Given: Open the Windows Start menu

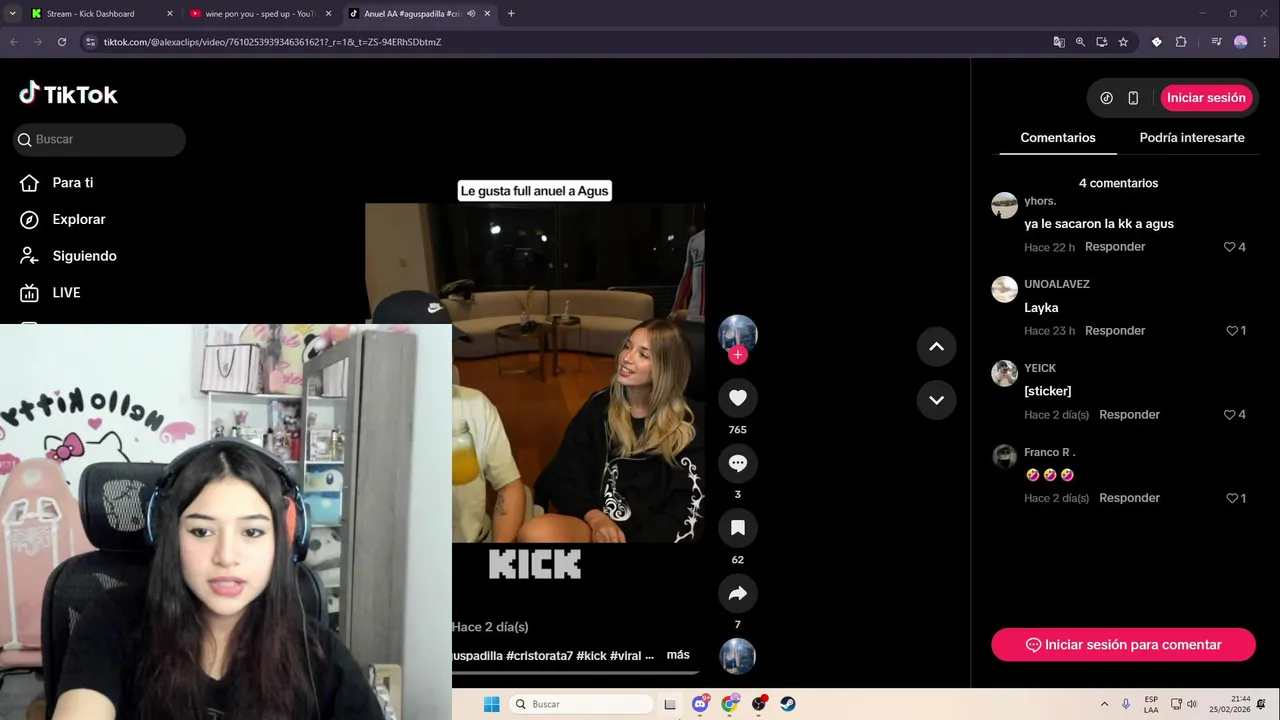Looking at the screenshot, I should (491, 704).
